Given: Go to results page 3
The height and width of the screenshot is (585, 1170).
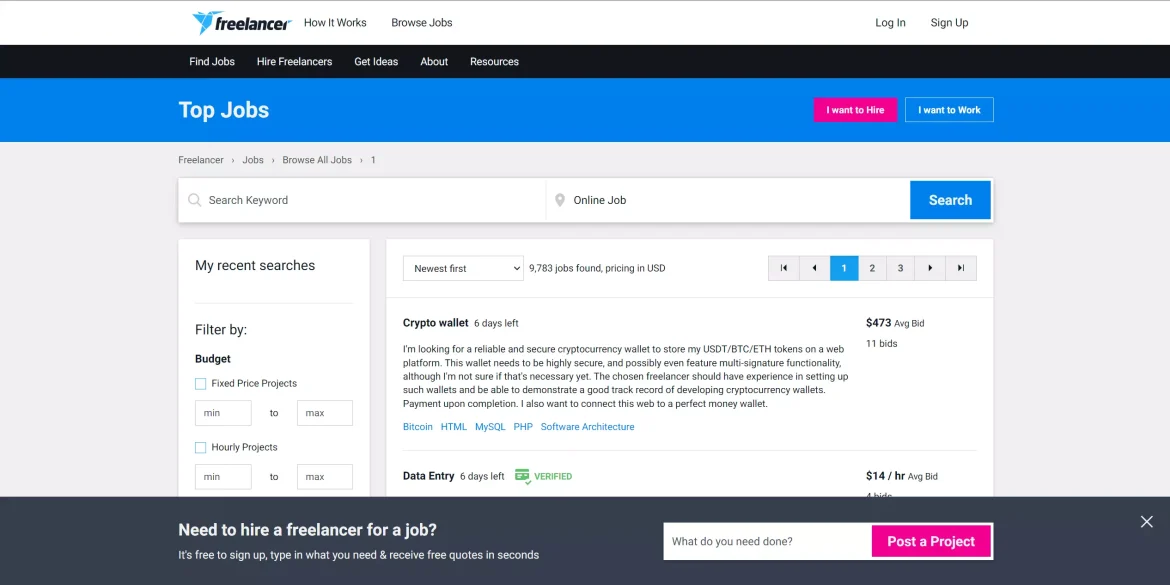Looking at the screenshot, I should point(901,268).
